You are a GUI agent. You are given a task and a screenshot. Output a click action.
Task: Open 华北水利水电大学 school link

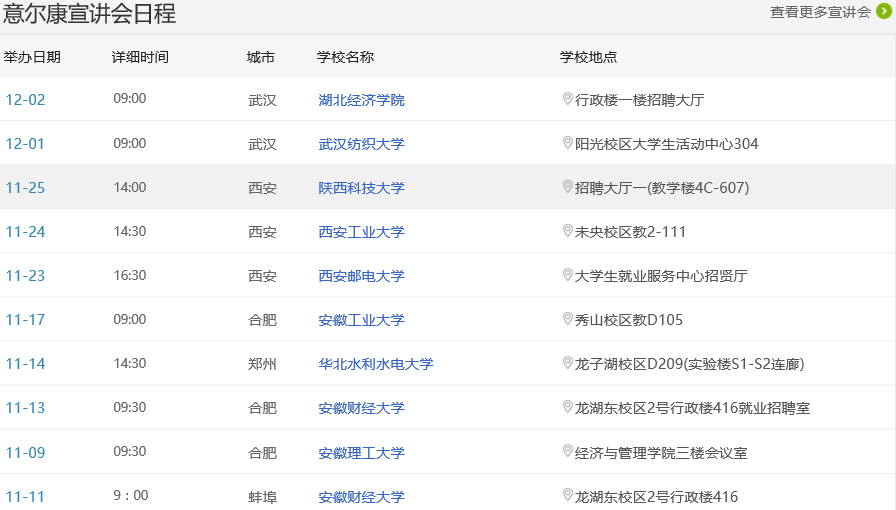[376, 364]
